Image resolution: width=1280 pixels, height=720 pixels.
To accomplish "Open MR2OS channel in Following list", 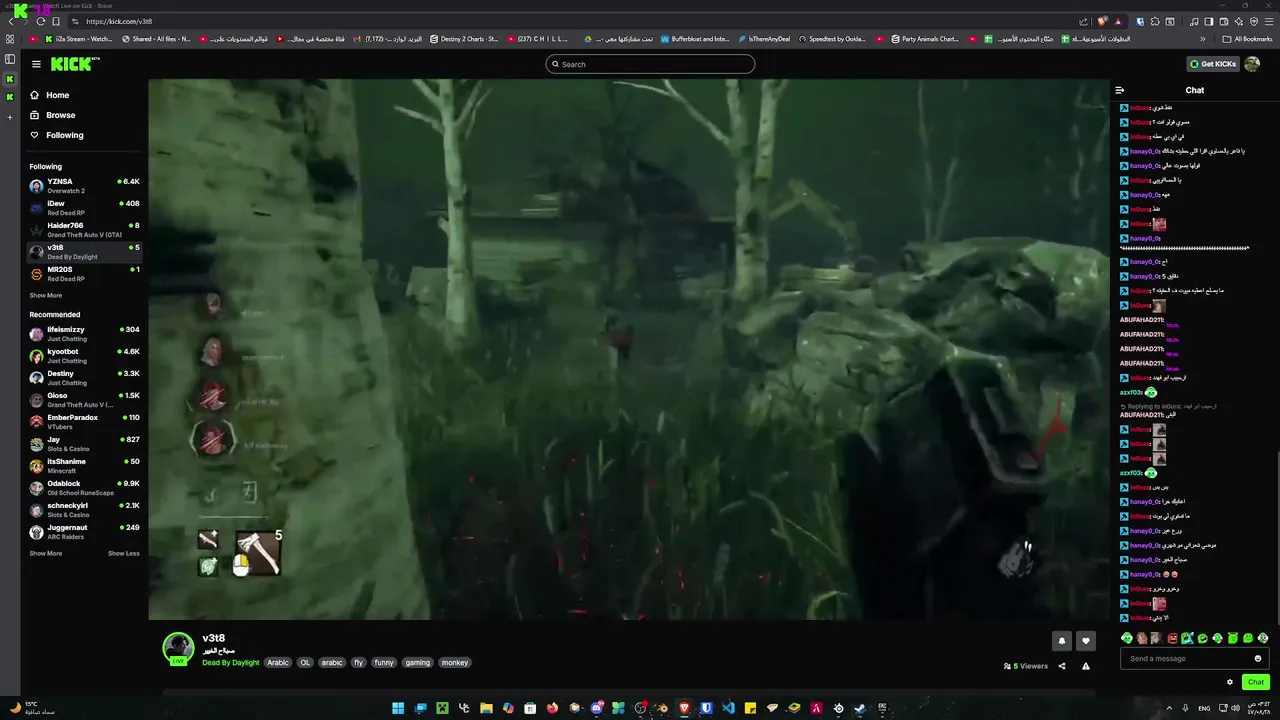I will [x=84, y=274].
